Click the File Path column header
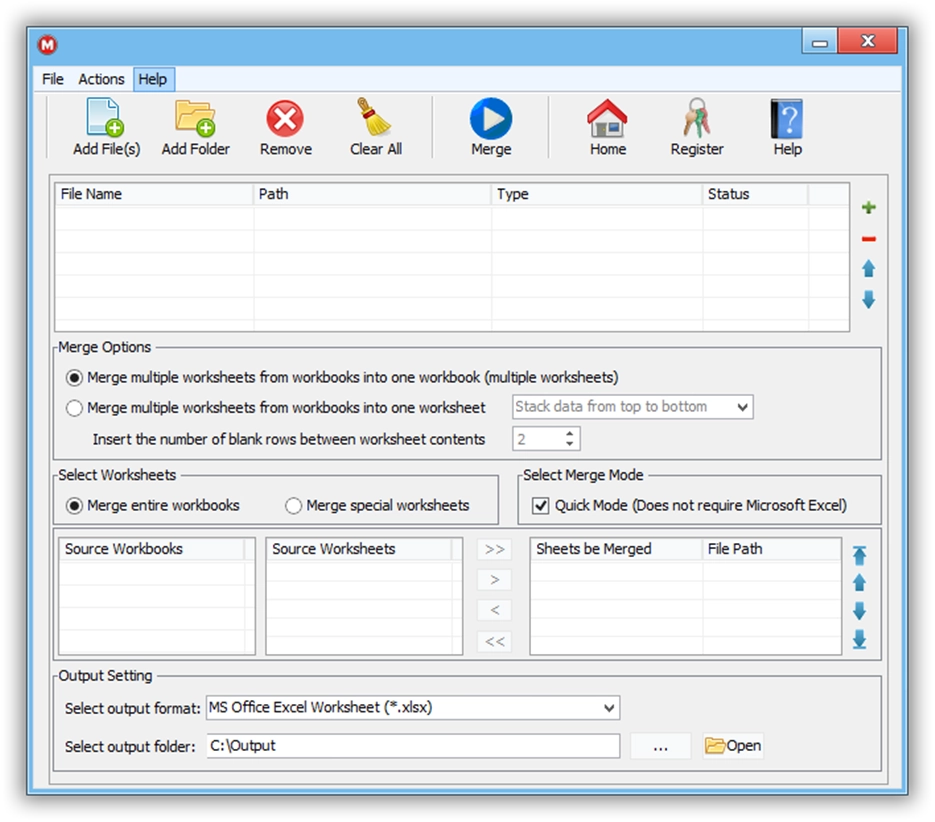The image size is (935, 822). 771,549
